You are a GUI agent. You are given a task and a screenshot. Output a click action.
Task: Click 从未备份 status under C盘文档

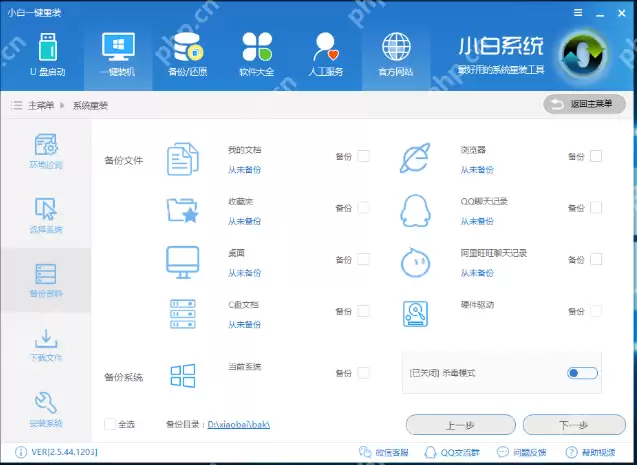244,324
